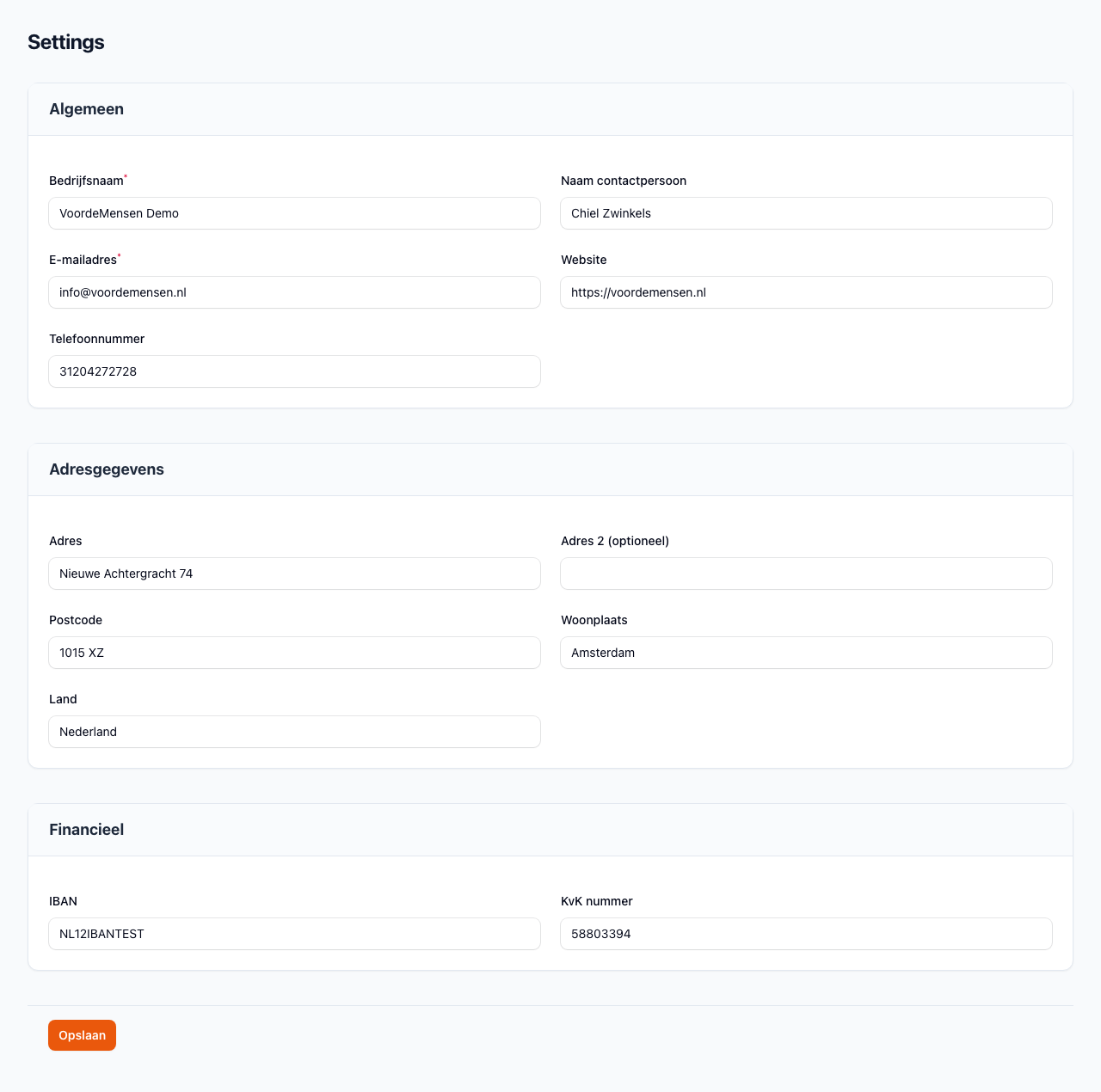The width and height of the screenshot is (1101, 1092).
Task: Click the Land field showing Nederland
Action: (x=294, y=732)
